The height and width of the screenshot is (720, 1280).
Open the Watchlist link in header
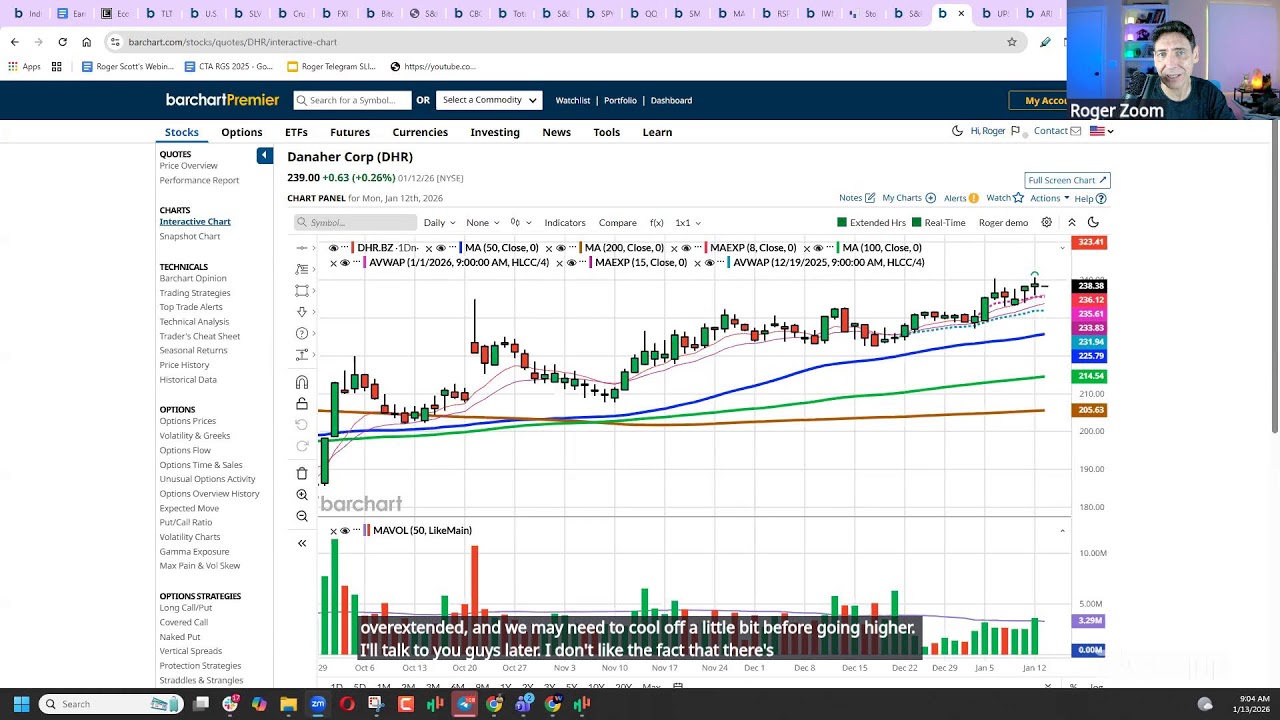[x=573, y=100]
